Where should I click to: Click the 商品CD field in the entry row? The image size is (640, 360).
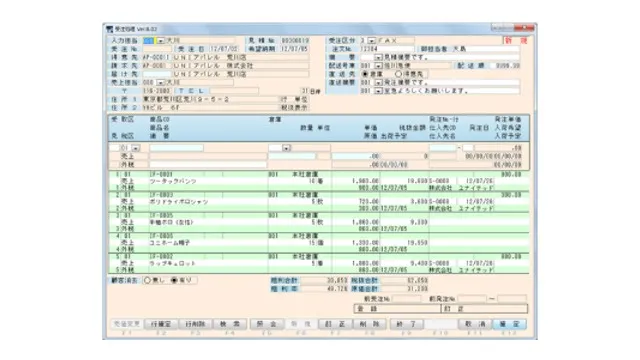click(176, 148)
